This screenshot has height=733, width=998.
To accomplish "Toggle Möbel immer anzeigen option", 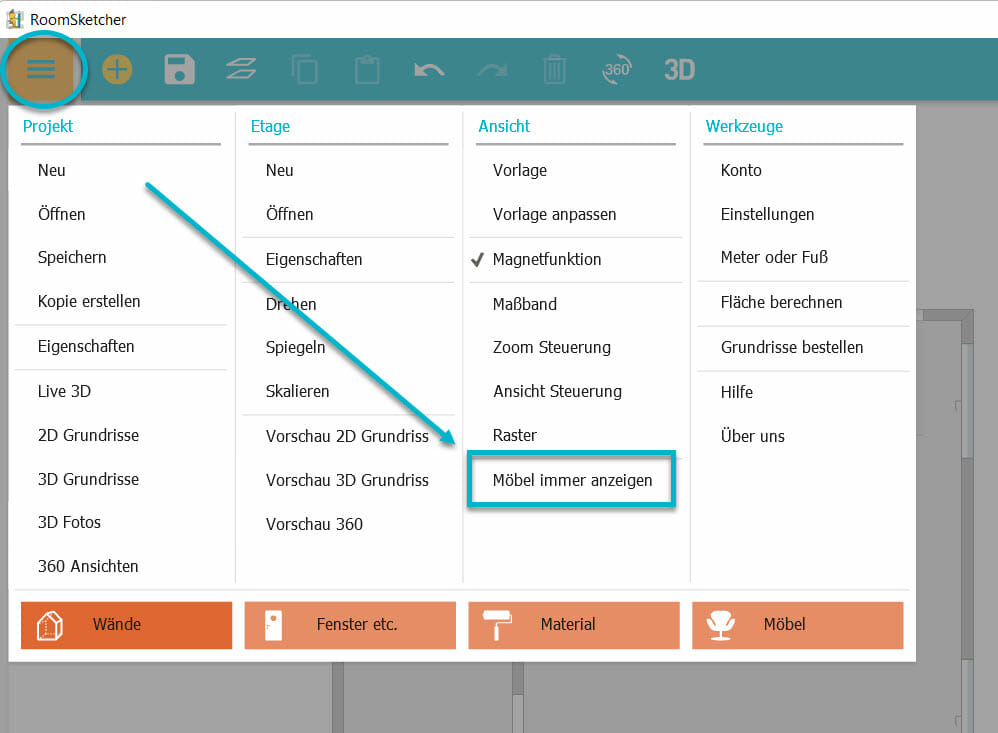I will (x=572, y=480).
